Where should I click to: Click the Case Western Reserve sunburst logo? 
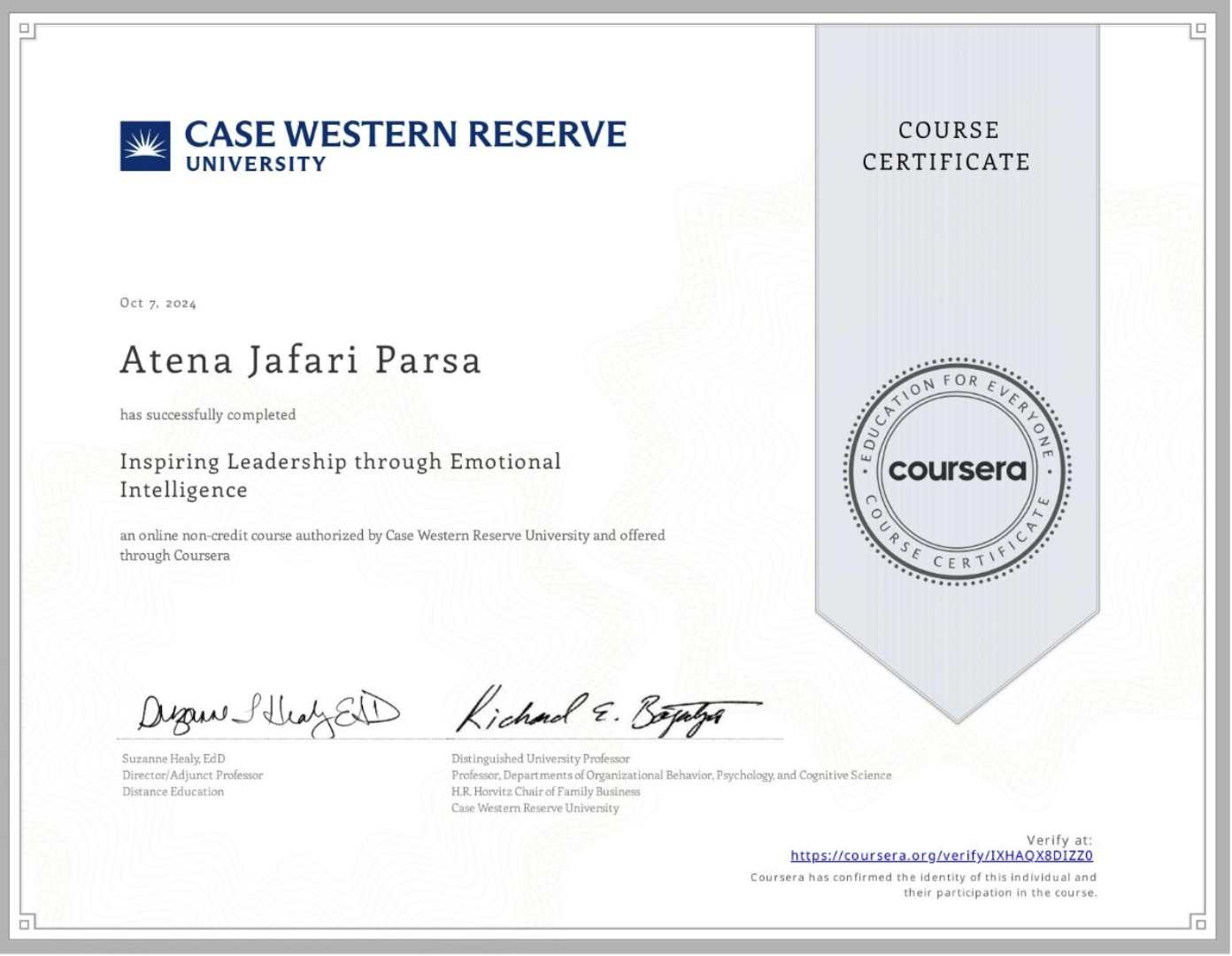pyautogui.click(x=145, y=146)
